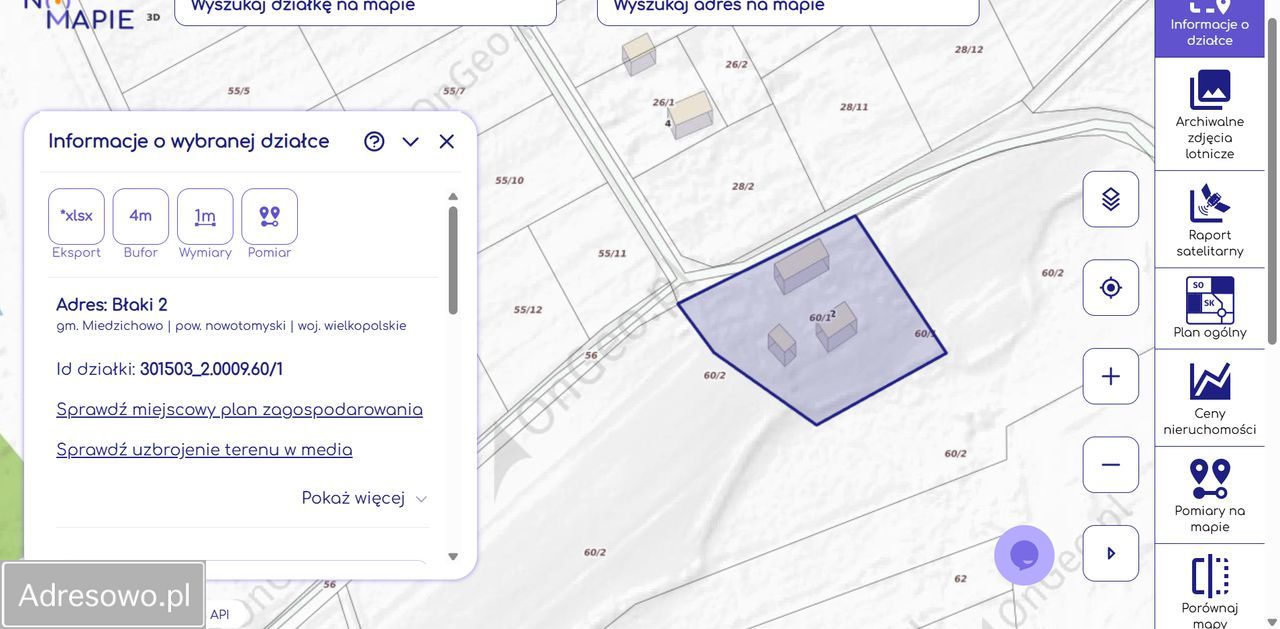The height and width of the screenshot is (629, 1280).
Task: Close the parcel information panel
Action: click(447, 141)
